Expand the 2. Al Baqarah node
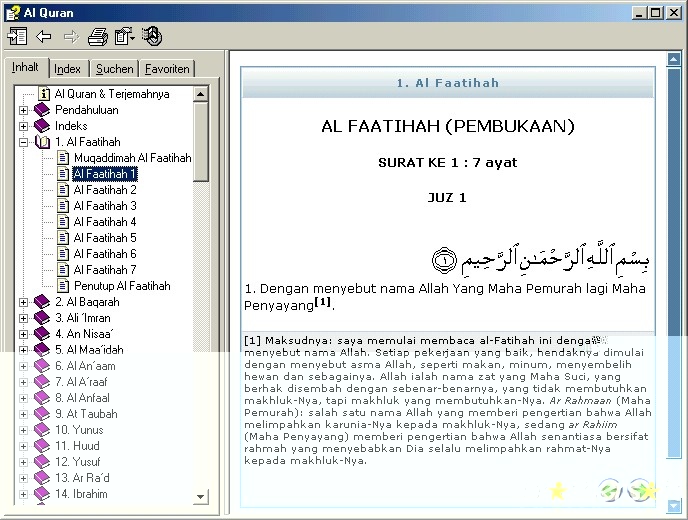688x520 pixels. pos(24,302)
